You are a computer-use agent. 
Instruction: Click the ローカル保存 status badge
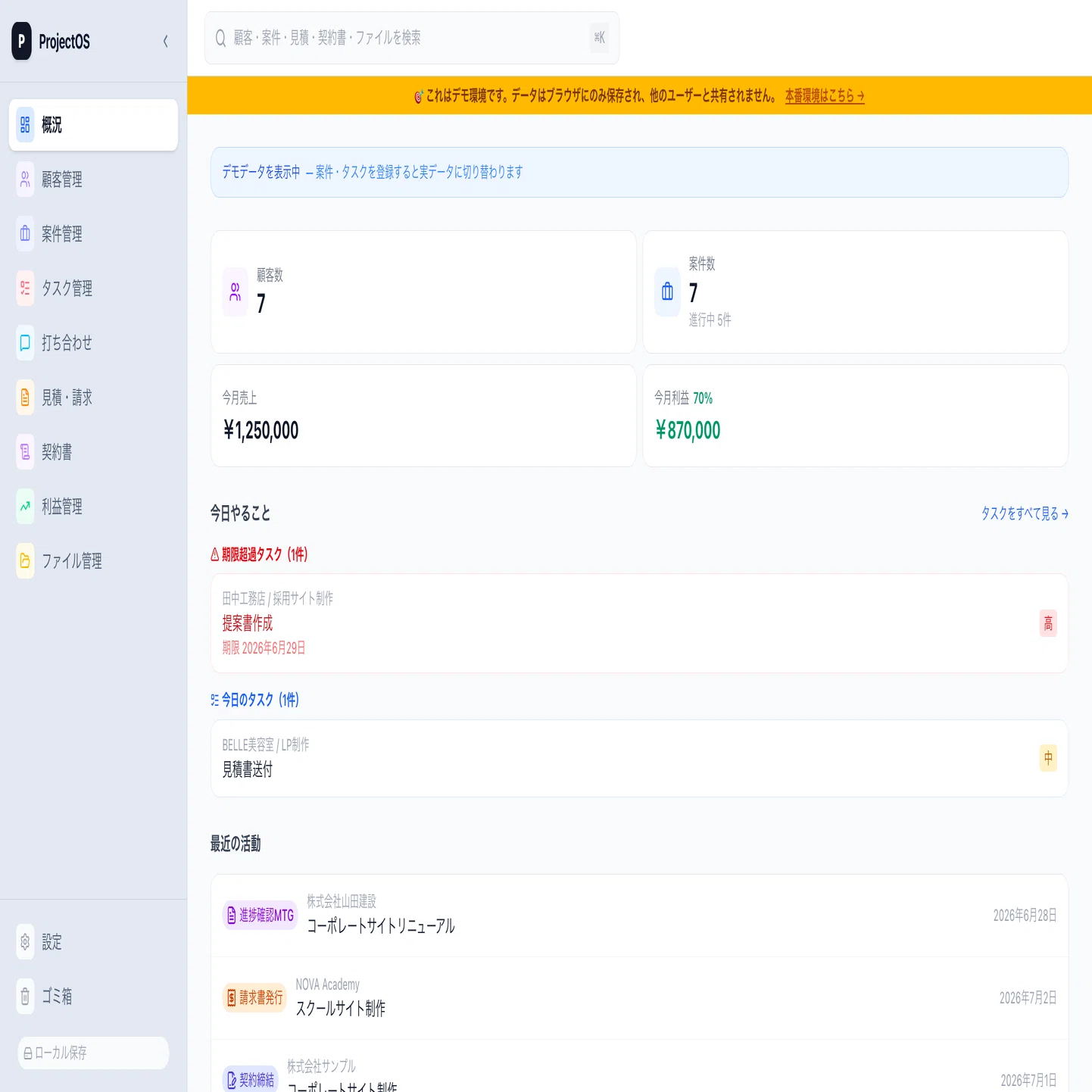point(93,1053)
